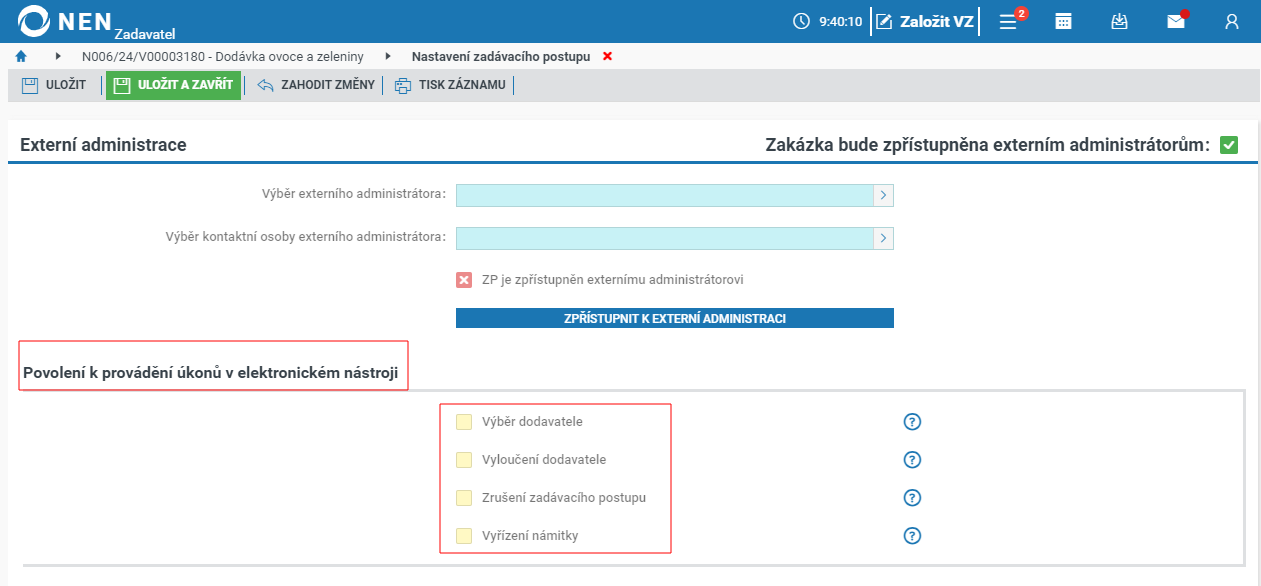Toggle external administrators access checkbox

pyautogui.click(x=1229, y=145)
